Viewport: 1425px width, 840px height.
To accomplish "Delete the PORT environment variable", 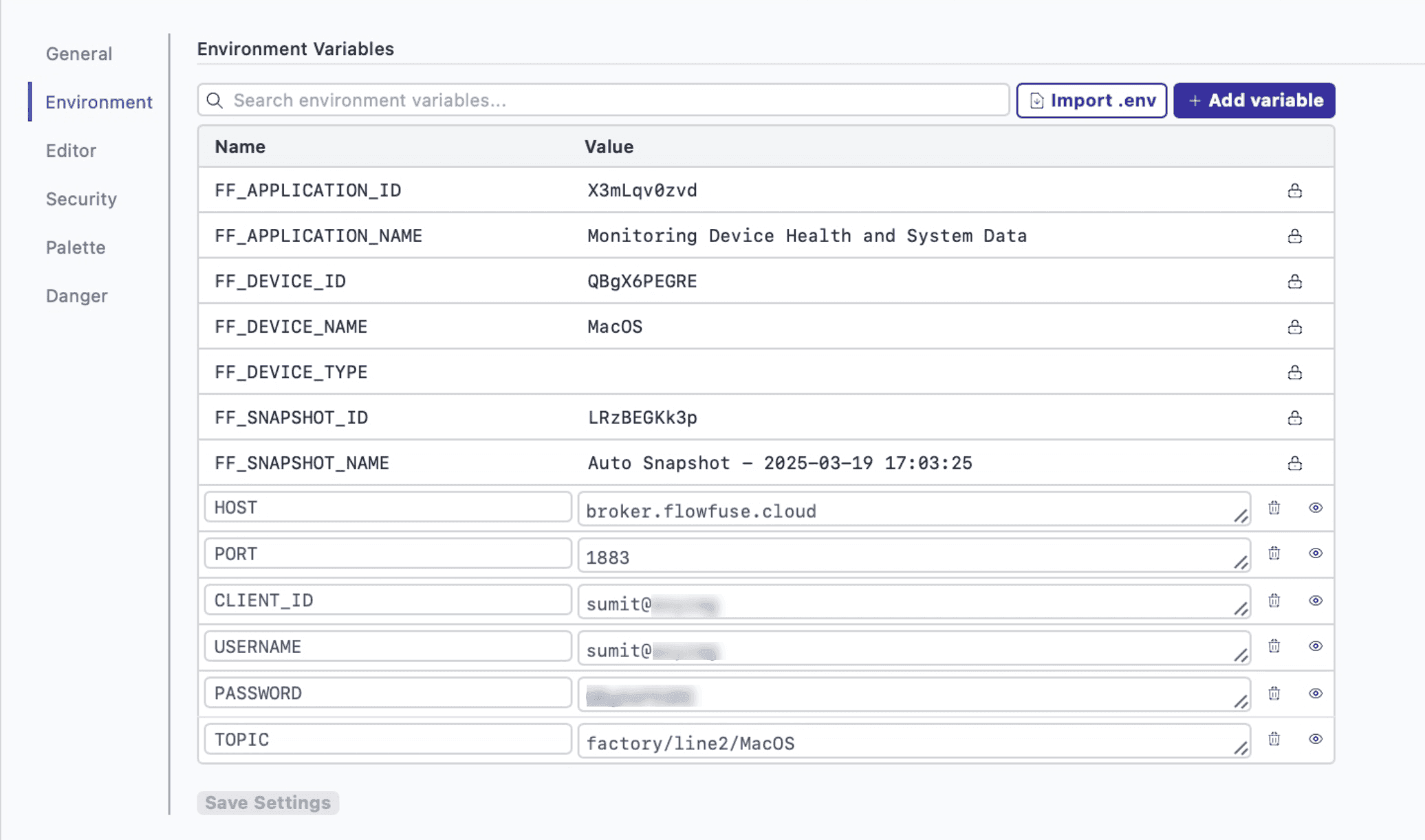I will (1274, 553).
